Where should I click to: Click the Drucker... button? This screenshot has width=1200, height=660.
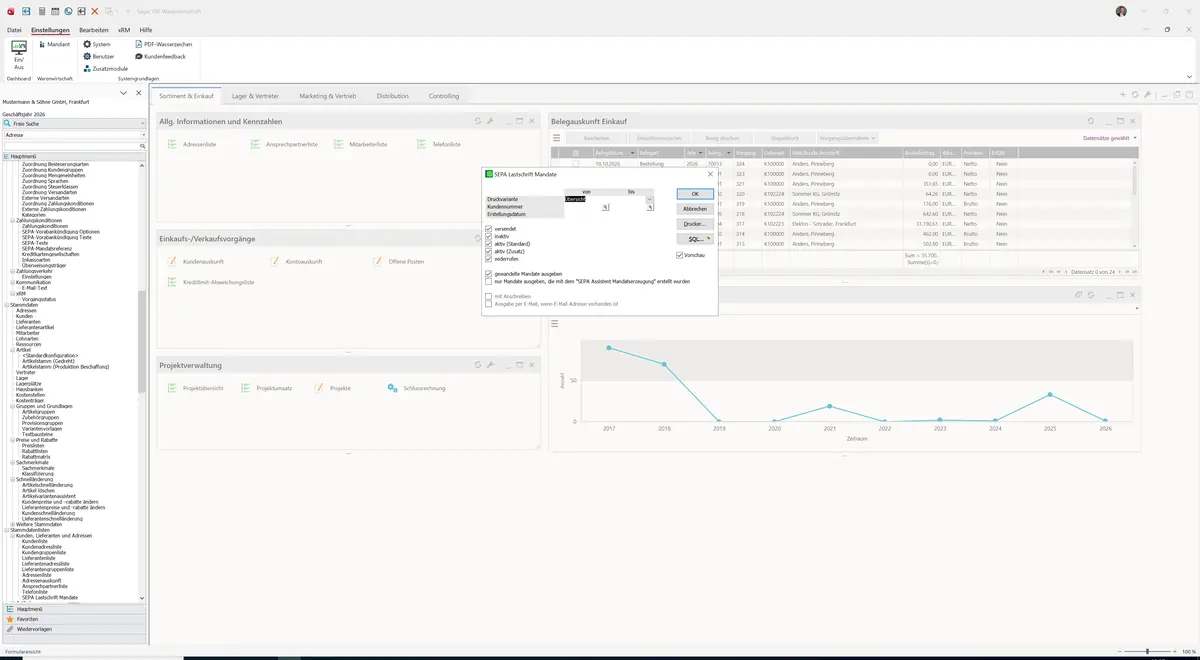[x=694, y=224]
